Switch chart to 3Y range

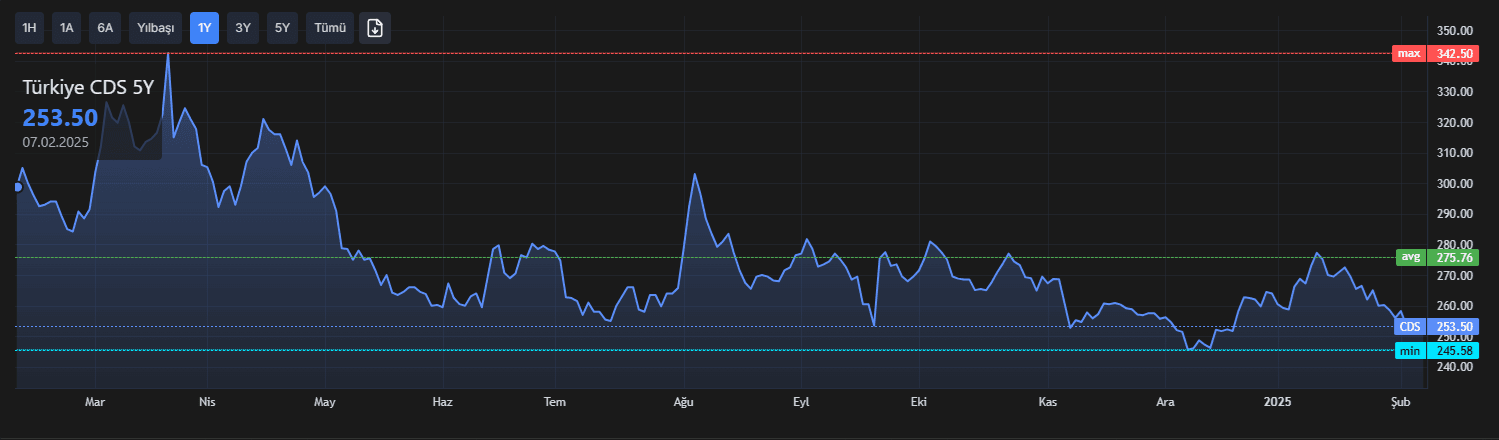(x=243, y=28)
